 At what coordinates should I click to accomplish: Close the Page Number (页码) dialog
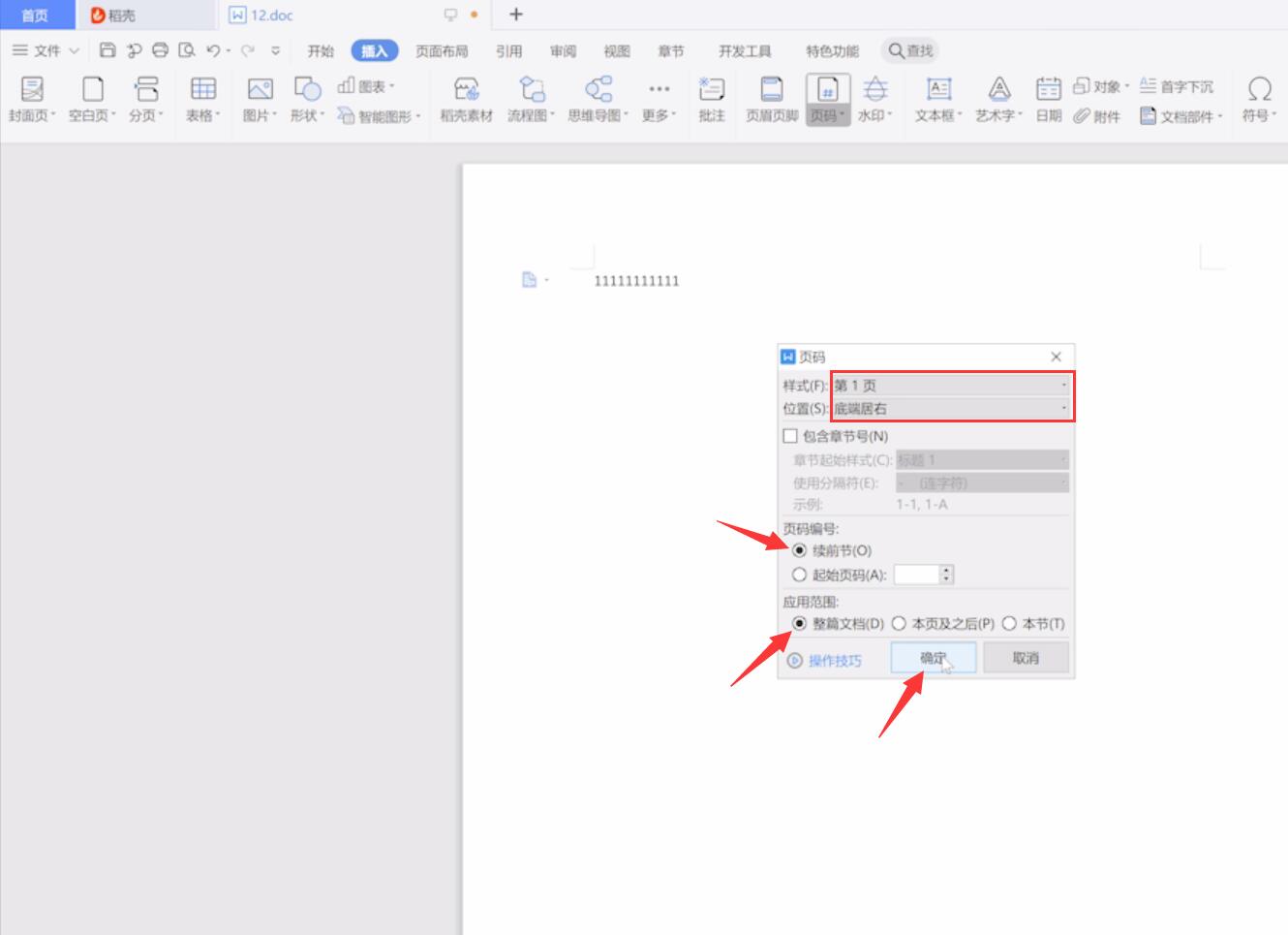[x=1056, y=357]
